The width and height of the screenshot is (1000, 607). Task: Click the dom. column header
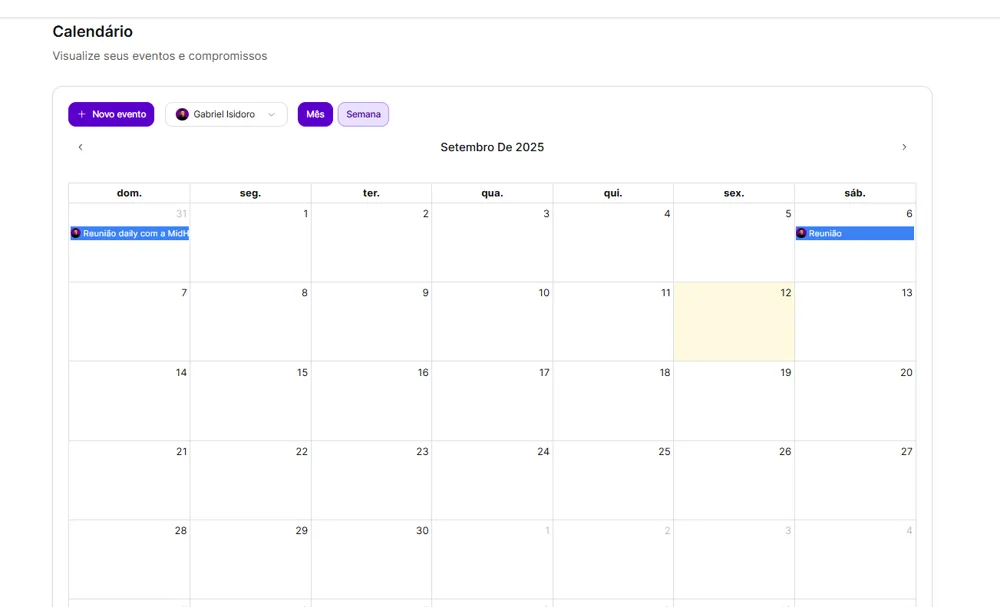tap(129, 193)
